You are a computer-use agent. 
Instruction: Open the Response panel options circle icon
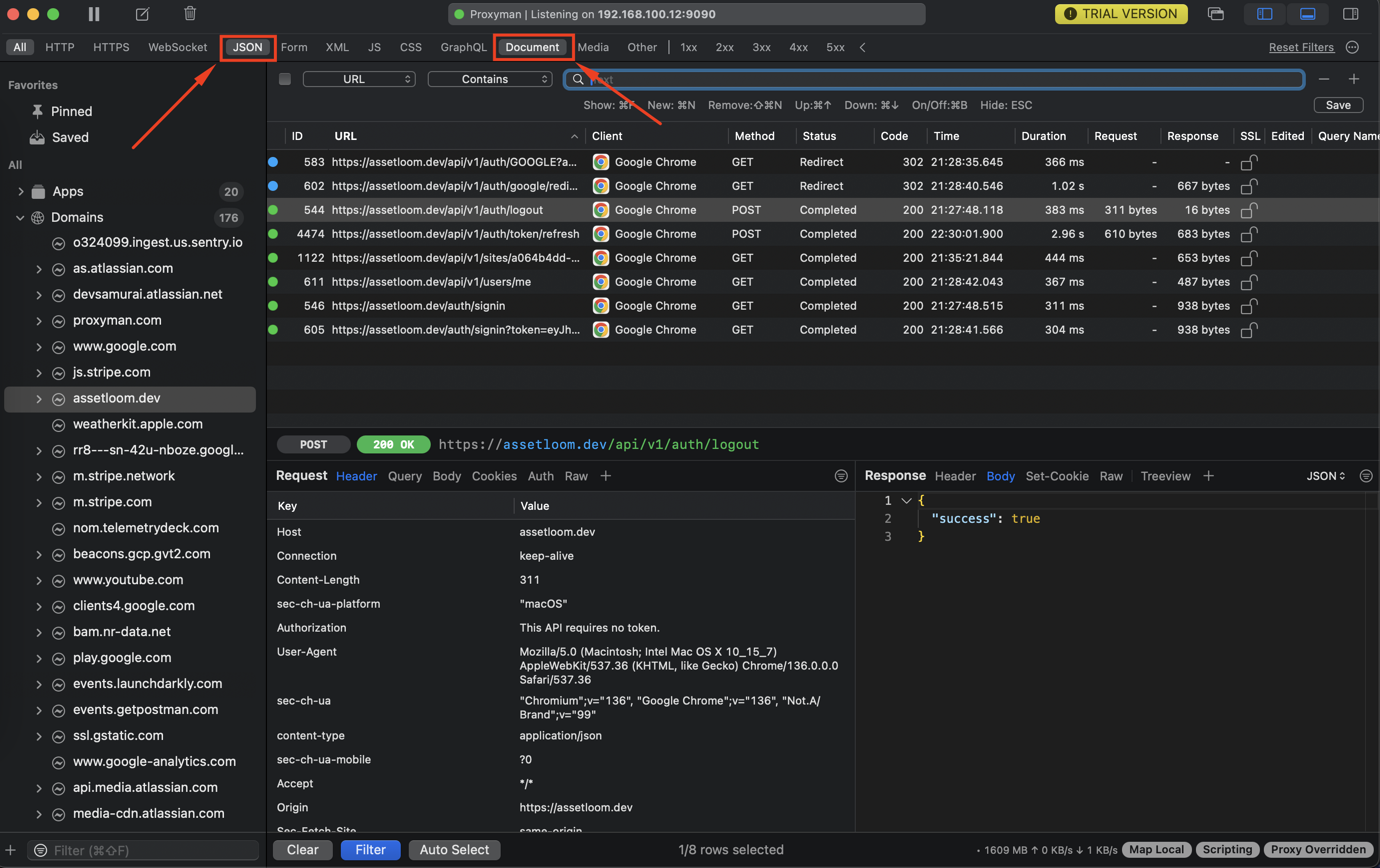coord(1365,476)
